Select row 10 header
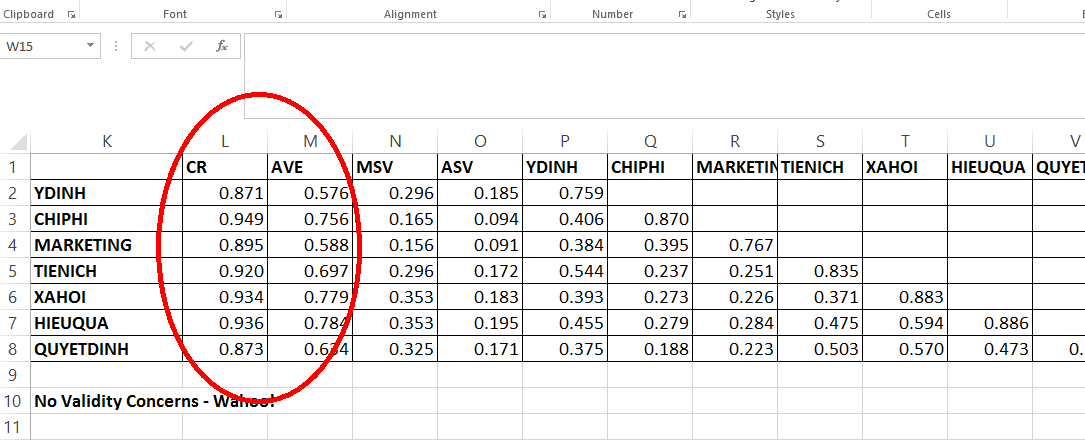The height and width of the screenshot is (440, 1085). (x=15, y=401)
